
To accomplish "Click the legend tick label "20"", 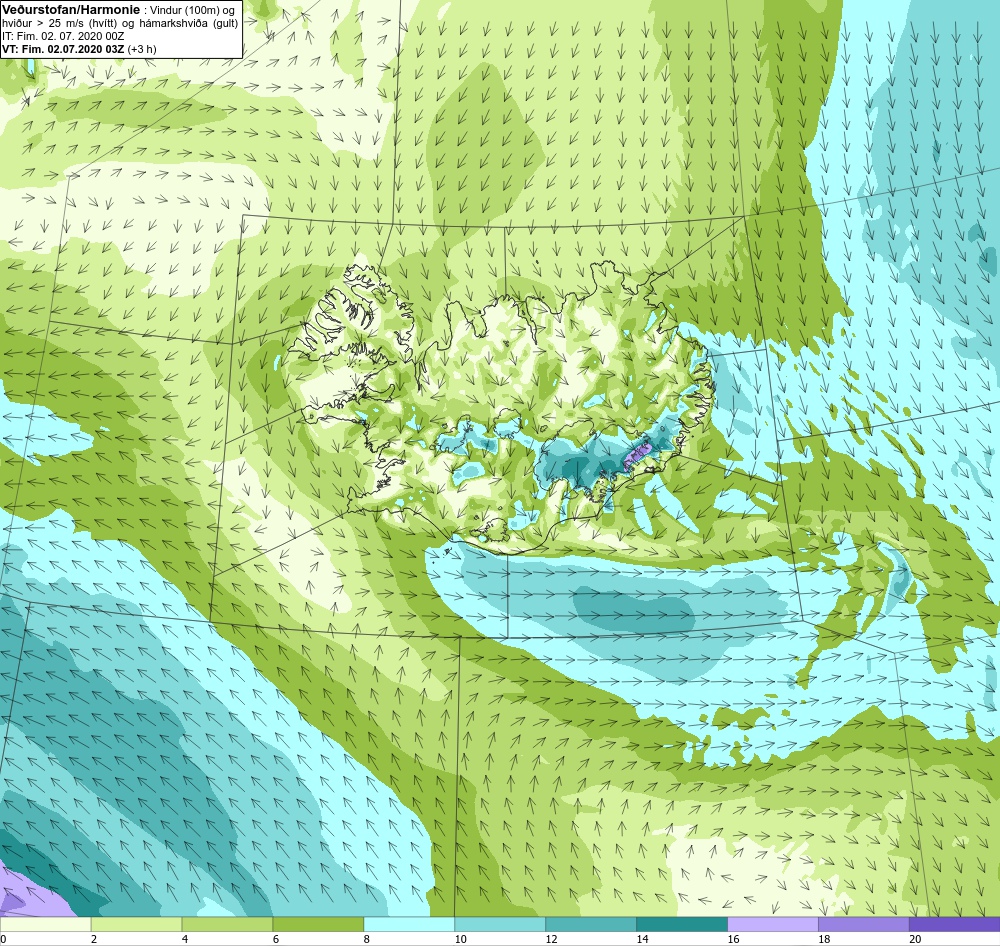I will click(x=915, y=939).
